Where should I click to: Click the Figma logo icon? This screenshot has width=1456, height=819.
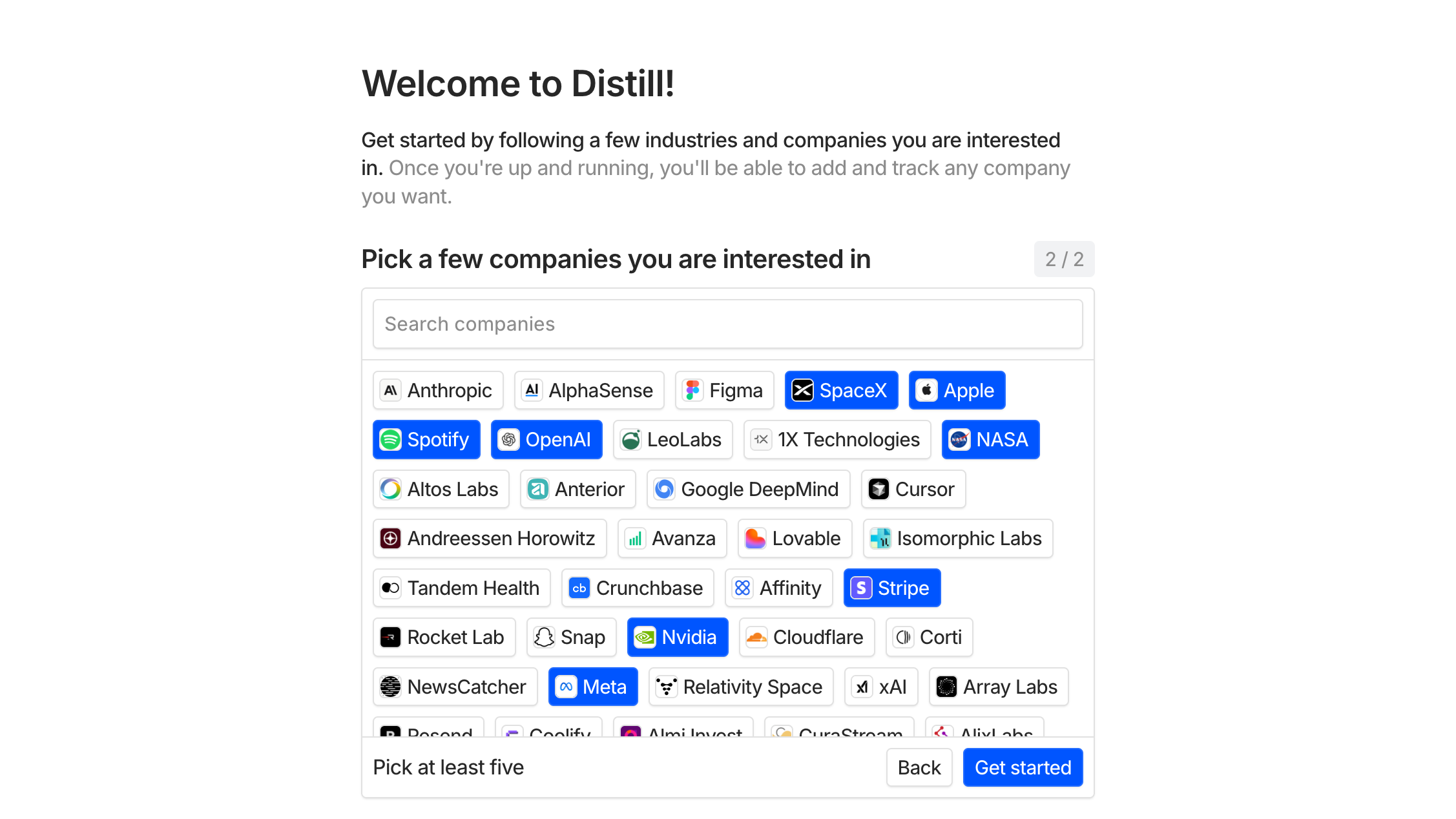pyautogui.click(x=692, y=390)
